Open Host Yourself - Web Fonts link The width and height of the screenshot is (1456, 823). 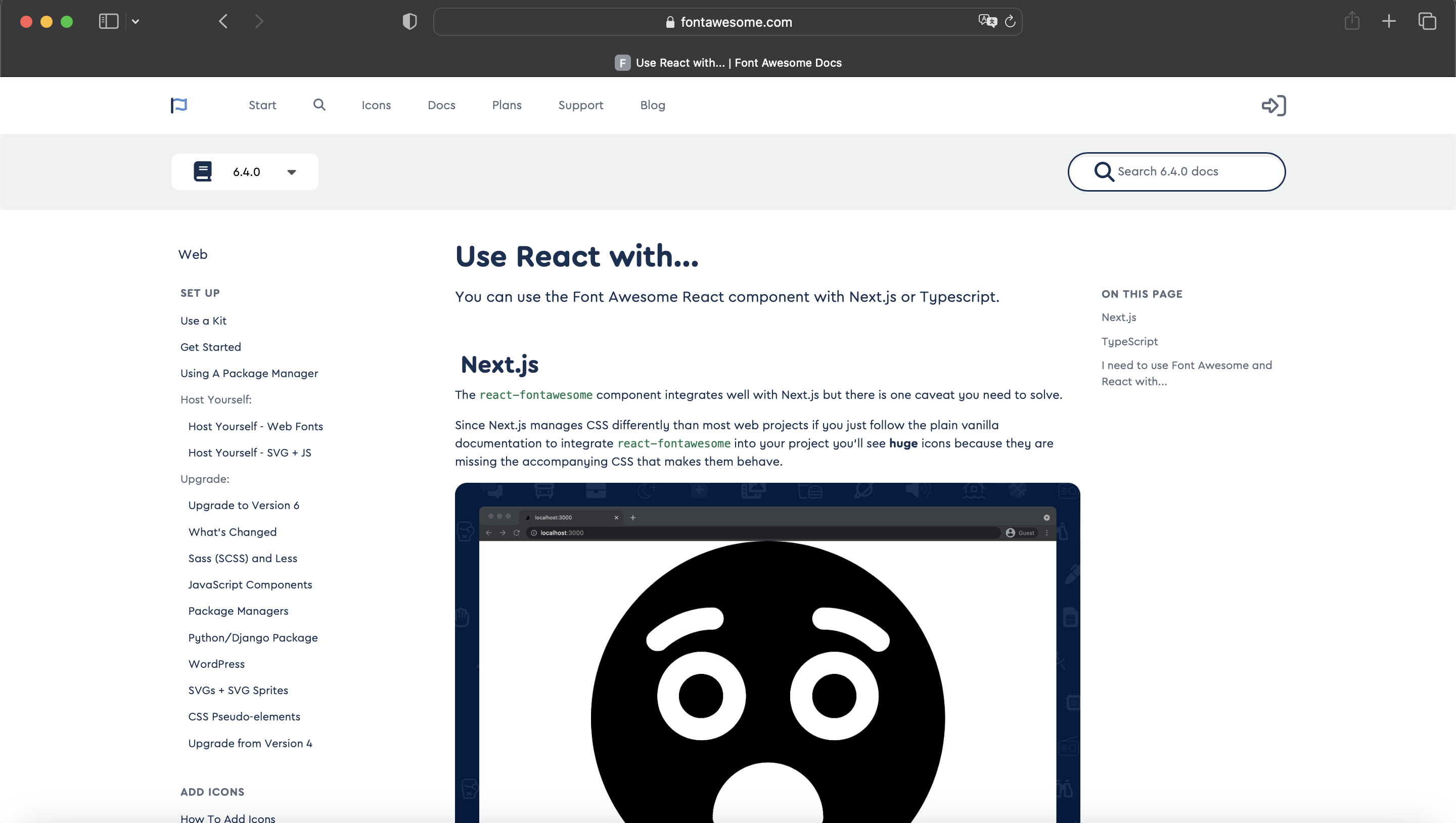255,426
